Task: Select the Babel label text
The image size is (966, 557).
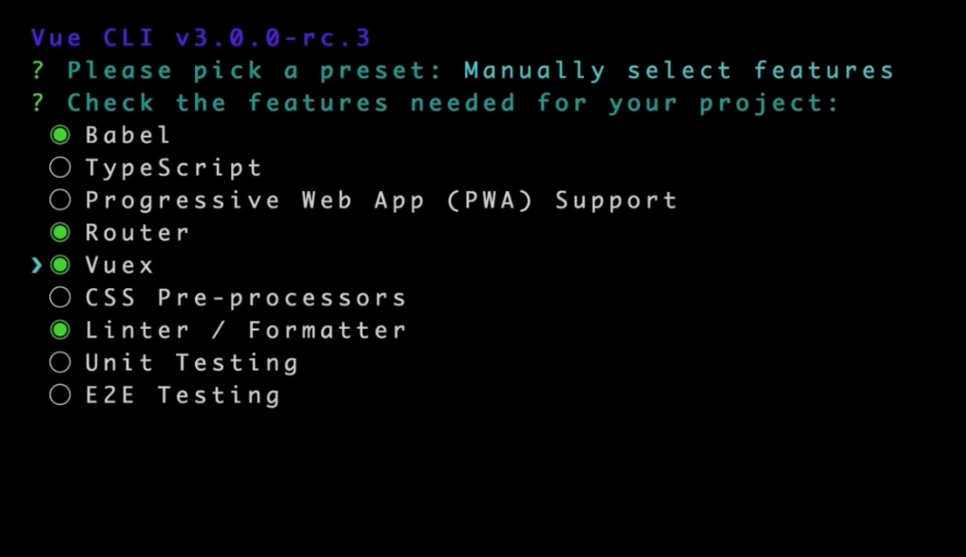Action: coord(128,135)
